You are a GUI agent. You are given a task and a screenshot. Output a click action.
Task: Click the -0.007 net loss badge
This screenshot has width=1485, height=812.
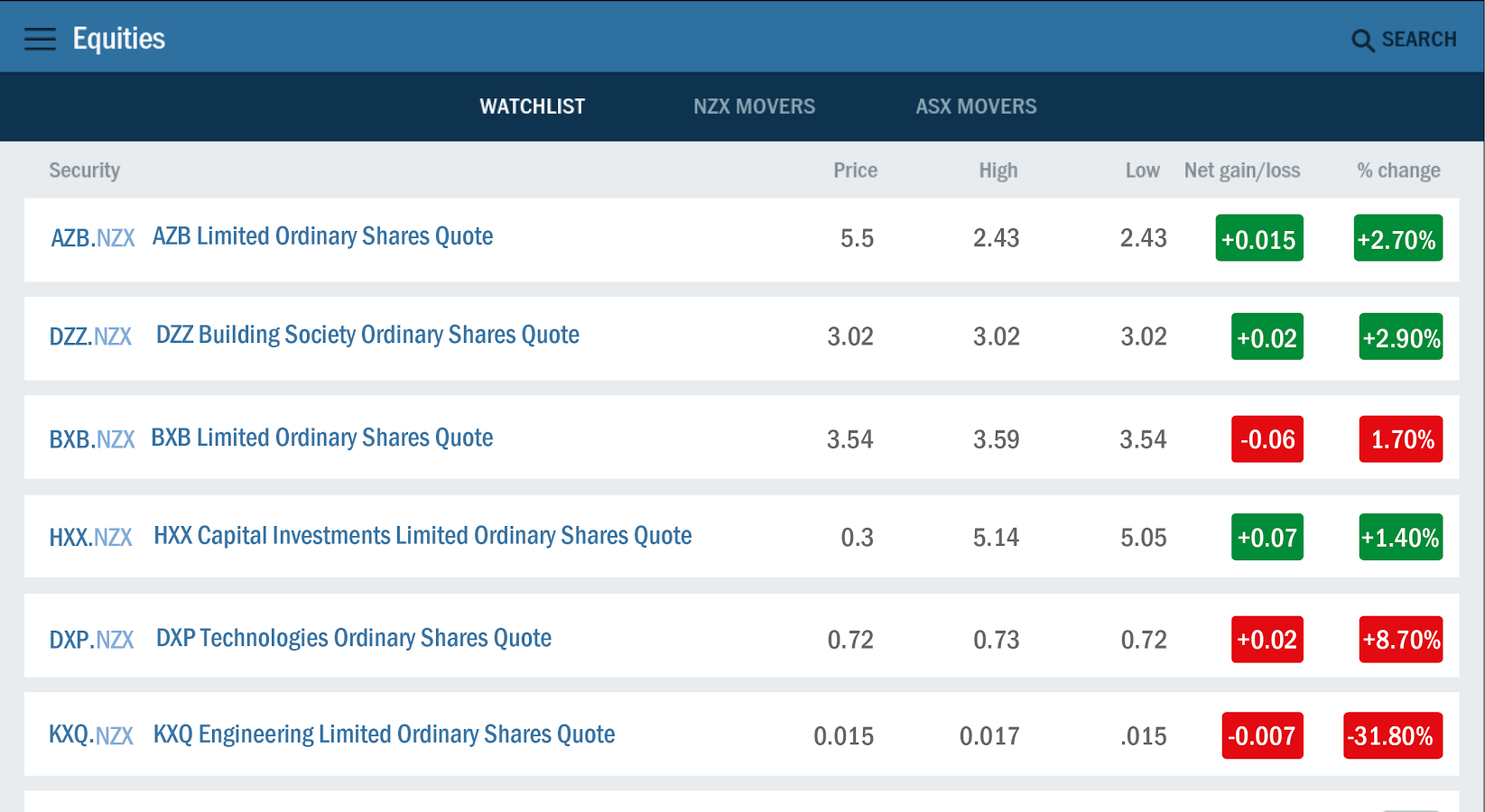(x=1262, y=735)
